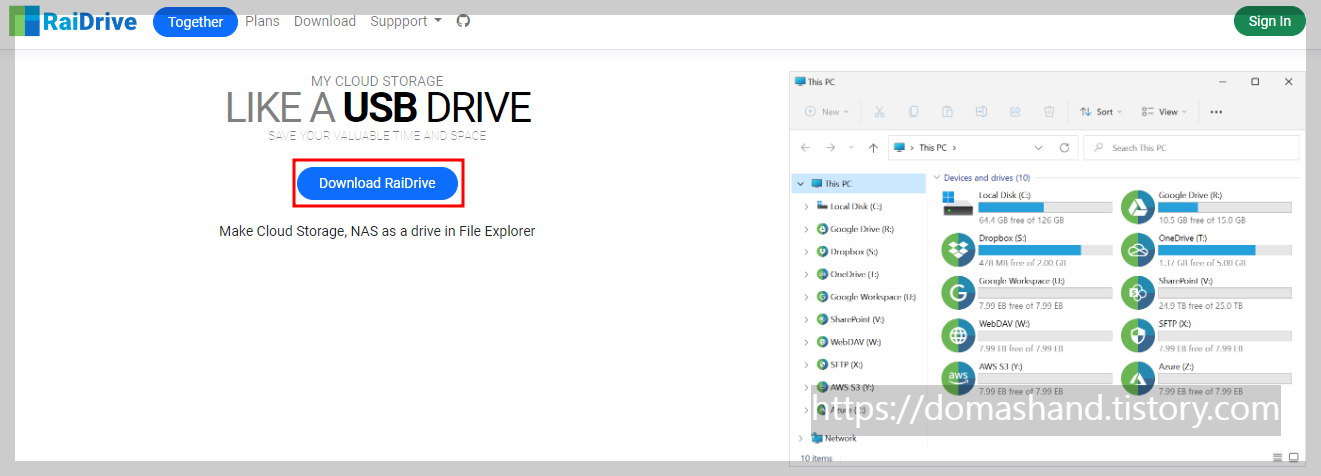Click the "24.9 TB free of 25.0 TB" text
The image size is (1321, 476).
(1200, 304)
